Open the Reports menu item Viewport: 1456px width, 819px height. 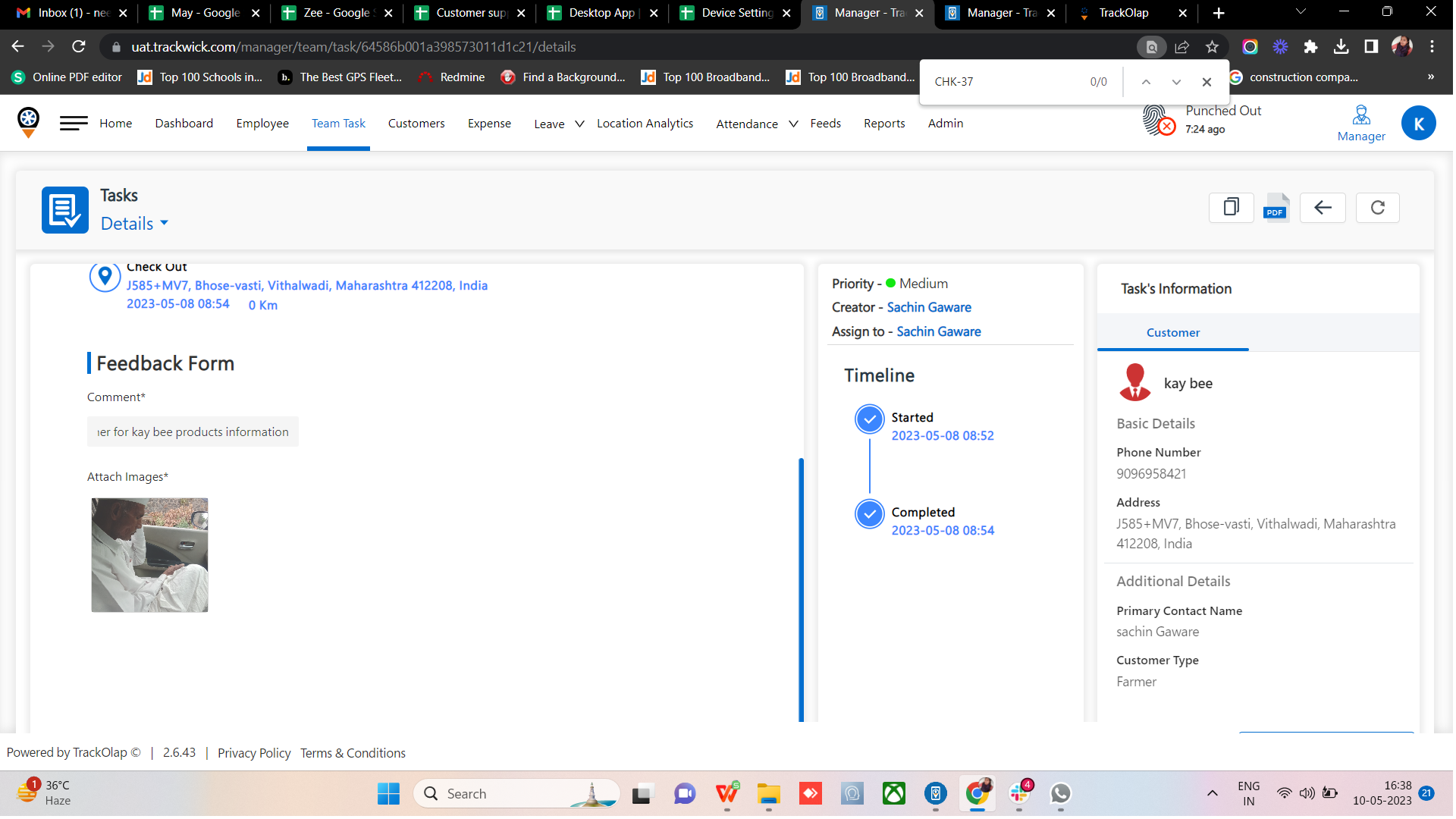(x=884, y=123)
